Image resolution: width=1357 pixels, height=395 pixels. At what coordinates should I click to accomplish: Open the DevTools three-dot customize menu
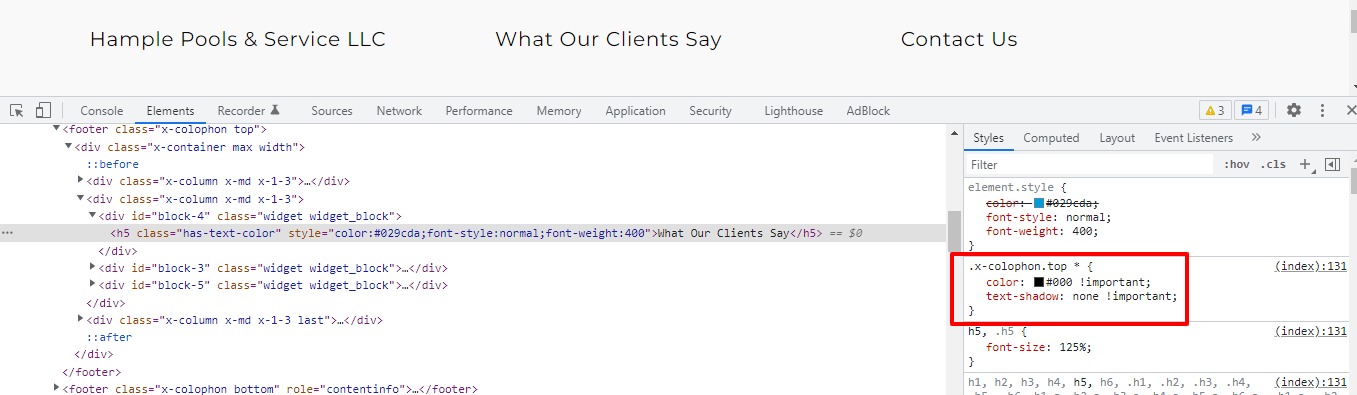click(x=1322, y=110)
